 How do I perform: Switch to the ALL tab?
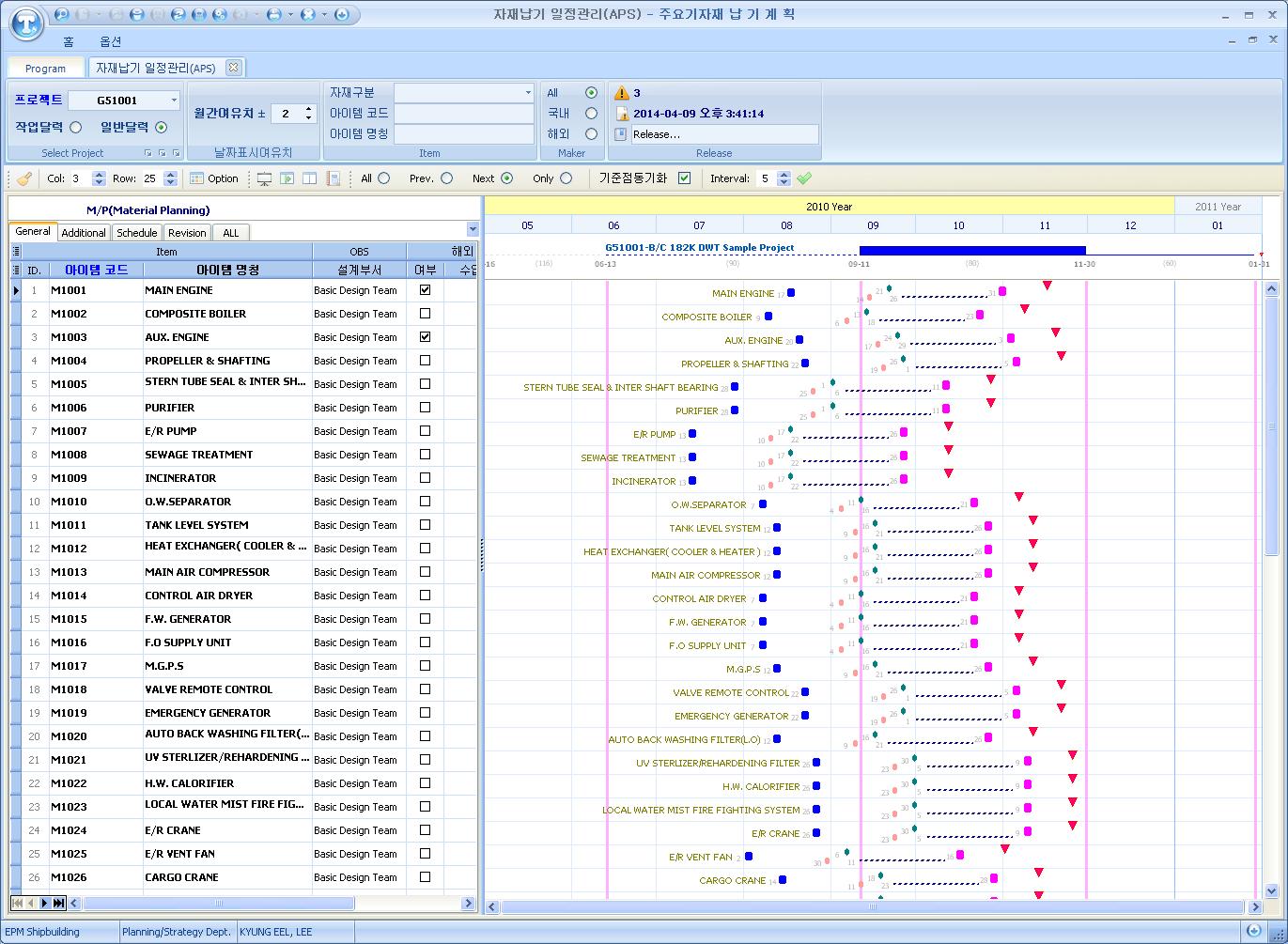point(230,232)
